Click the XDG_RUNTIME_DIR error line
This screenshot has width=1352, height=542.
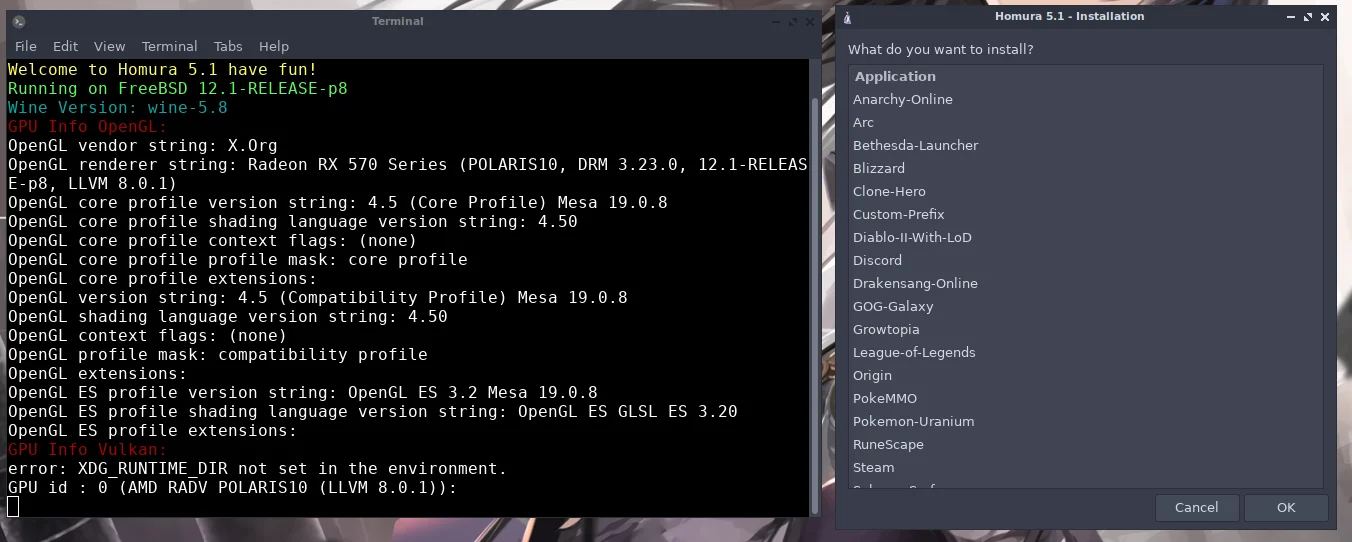coord(258,468)
